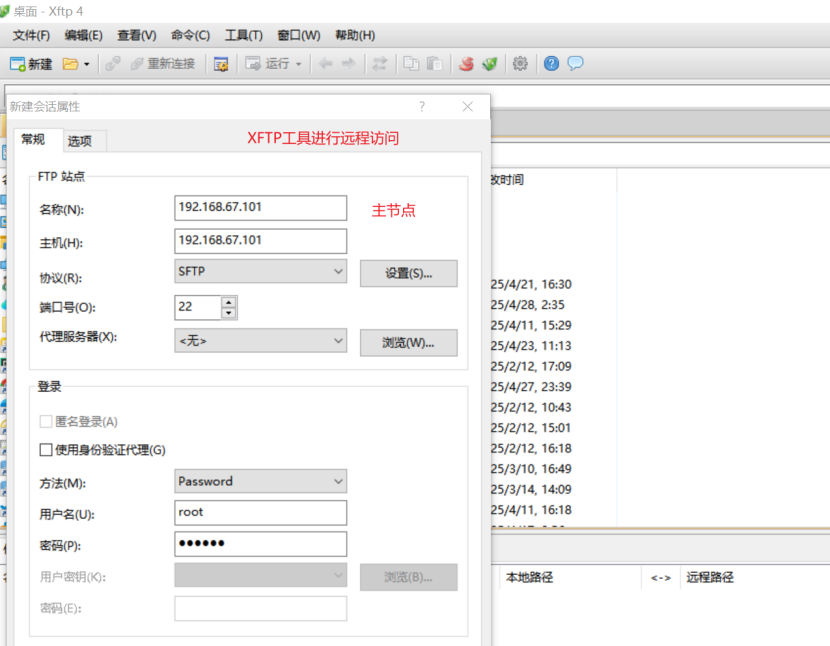Screen dimensions: 830x646
Task: Increase port number with the up stepper arrow
Action: 229,302
